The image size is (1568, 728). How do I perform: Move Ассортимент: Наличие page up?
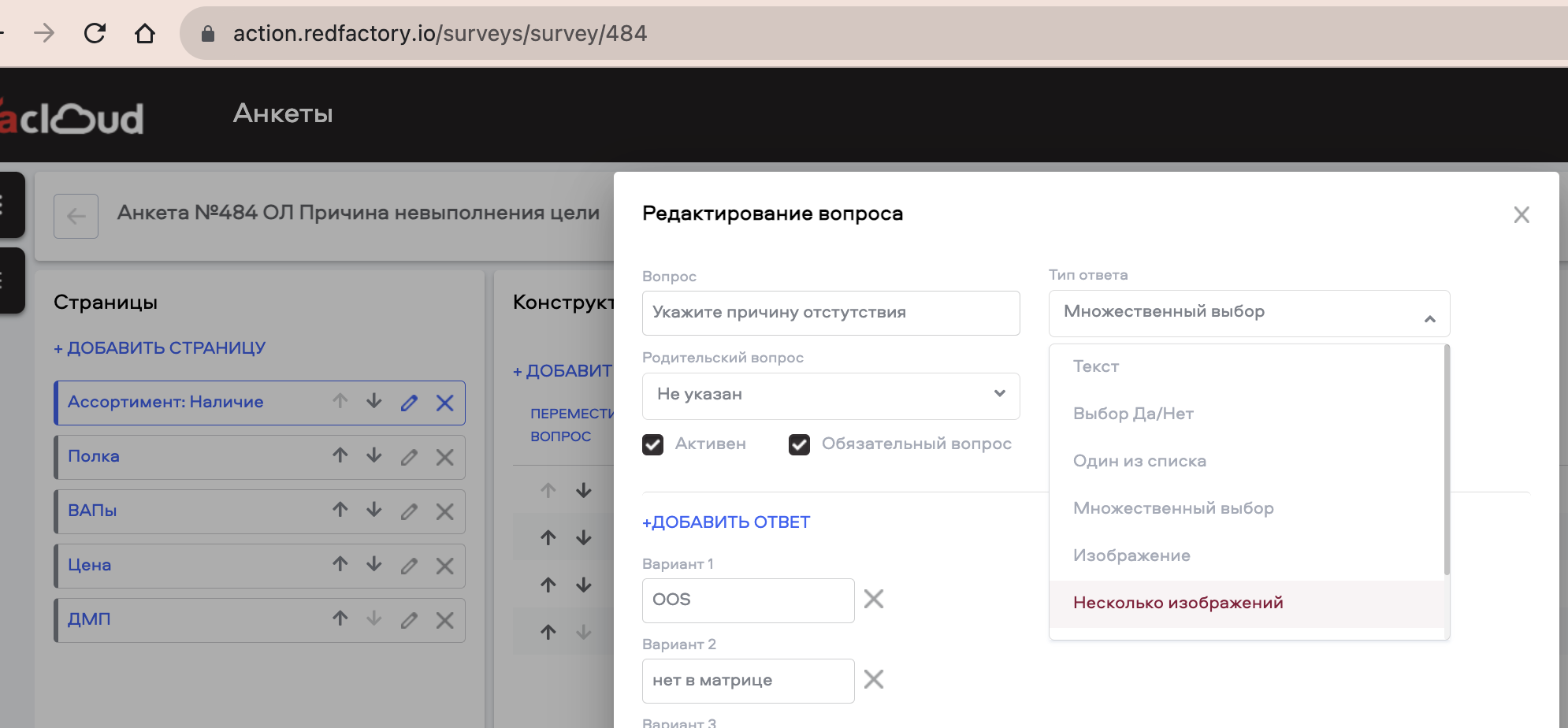pos(340,402)
